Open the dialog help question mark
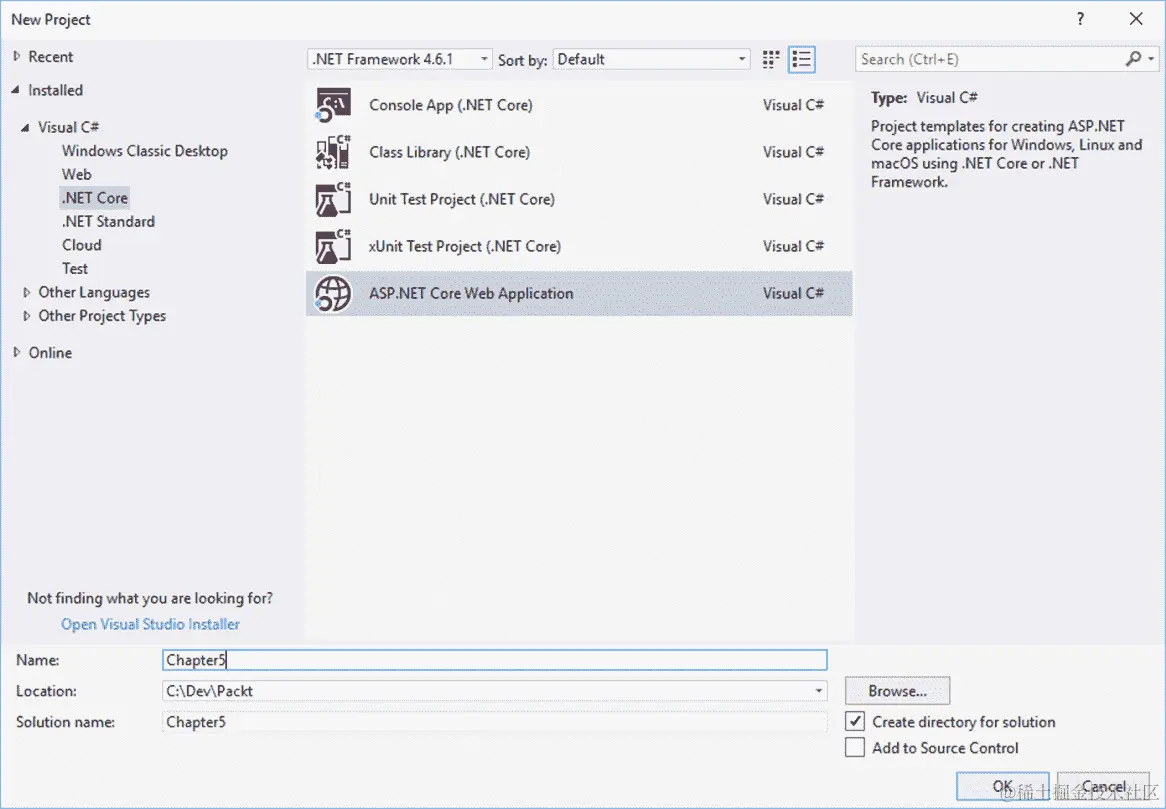Viewport: 1166px width, 809px height. coord(1080,19)
